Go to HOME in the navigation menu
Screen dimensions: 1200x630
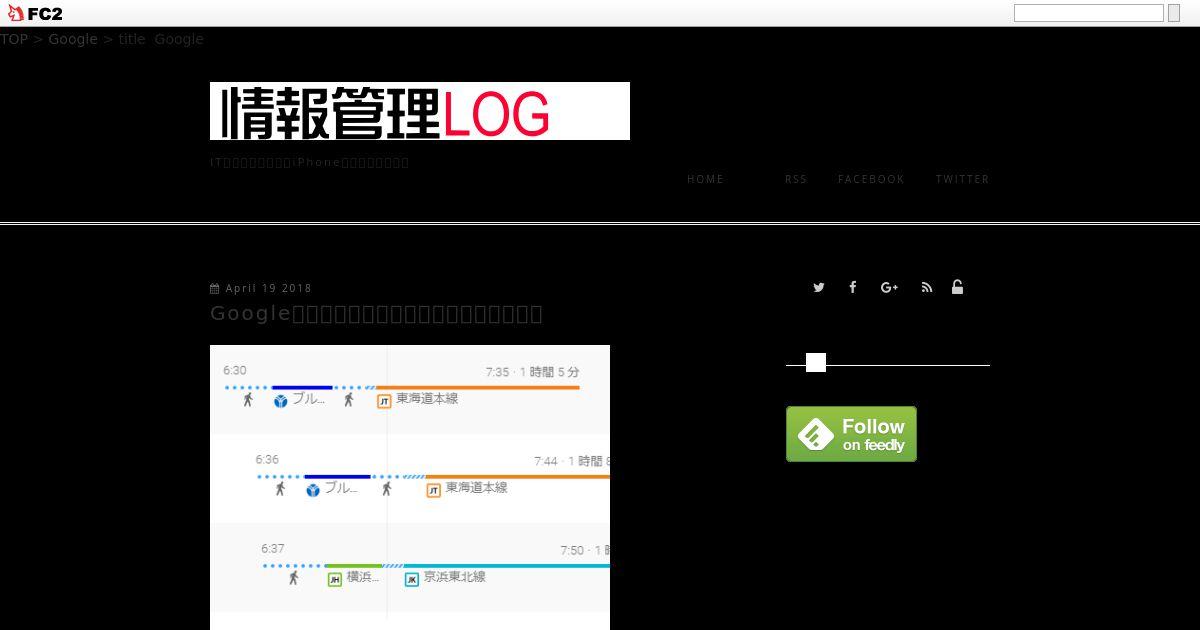point(705,179)
